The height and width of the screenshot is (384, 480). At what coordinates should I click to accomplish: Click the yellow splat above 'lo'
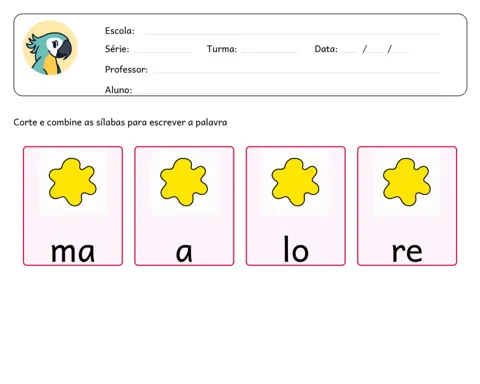[x=295, y=182]
